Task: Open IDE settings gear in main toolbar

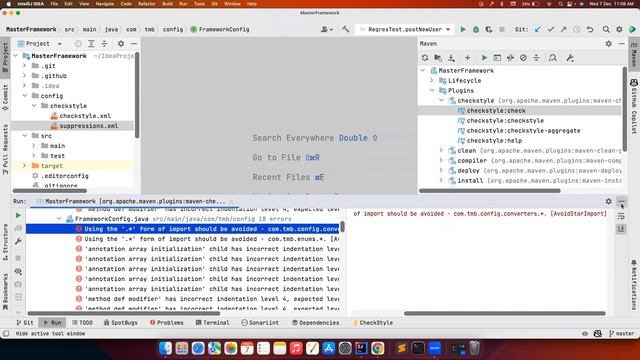Action: tap(619, 29)
